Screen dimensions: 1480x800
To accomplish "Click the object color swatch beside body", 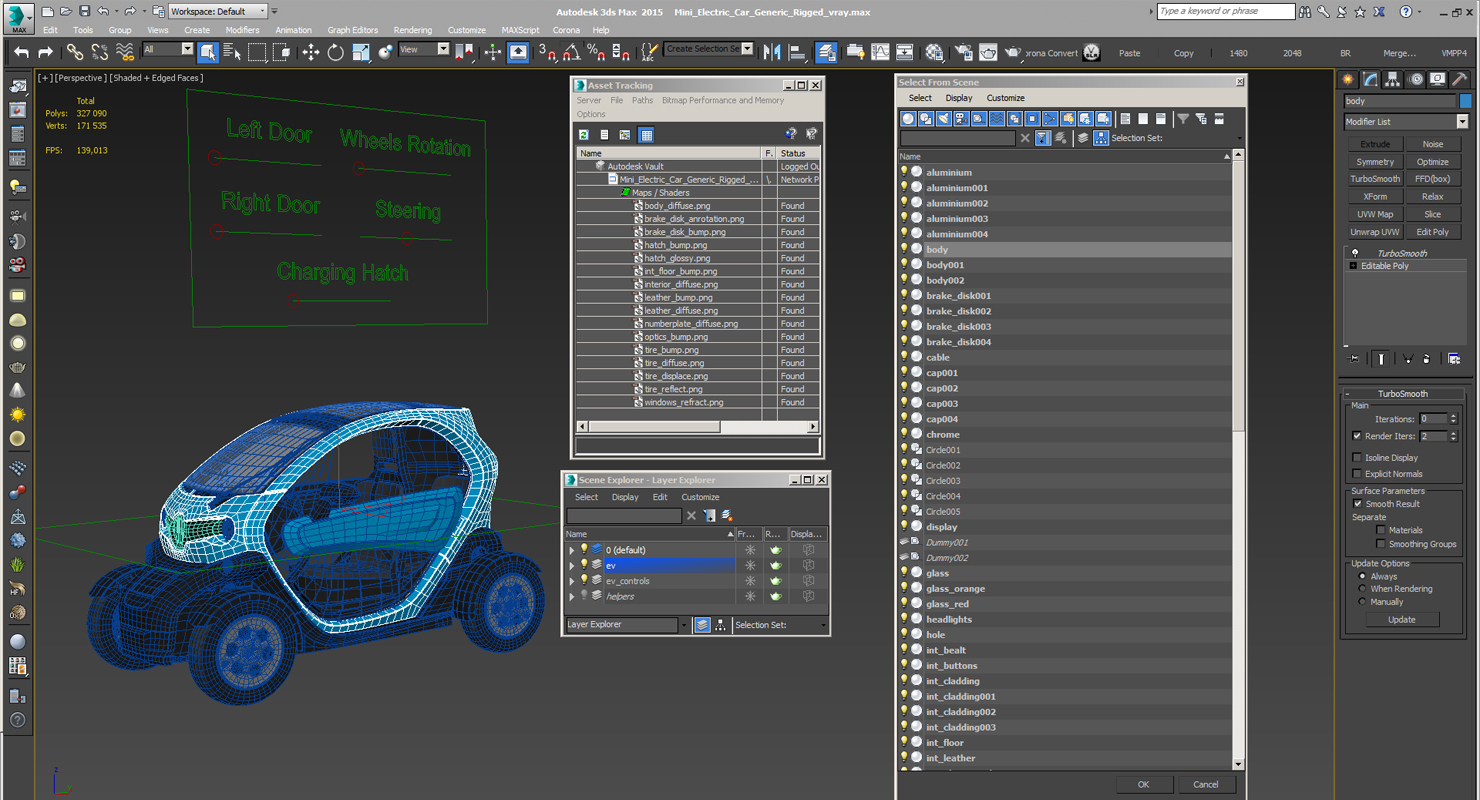I will tap(1465, 101).
